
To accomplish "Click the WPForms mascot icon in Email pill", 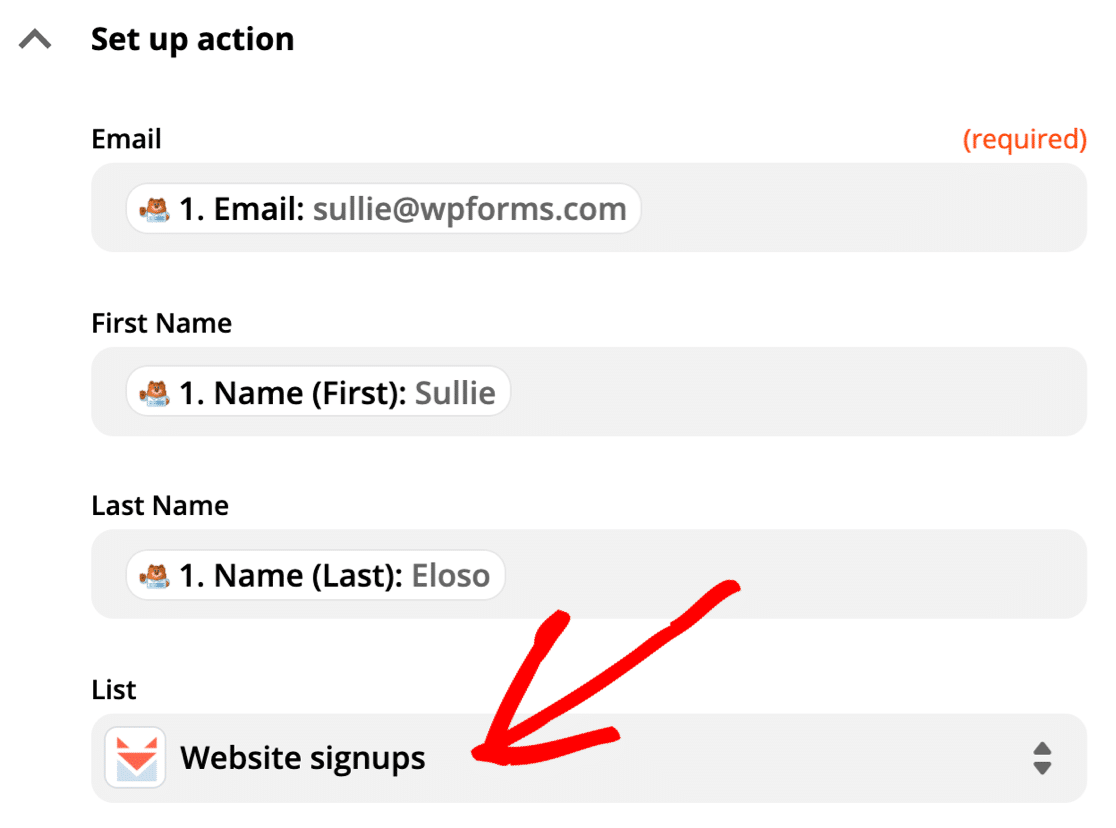I will 155,209.
